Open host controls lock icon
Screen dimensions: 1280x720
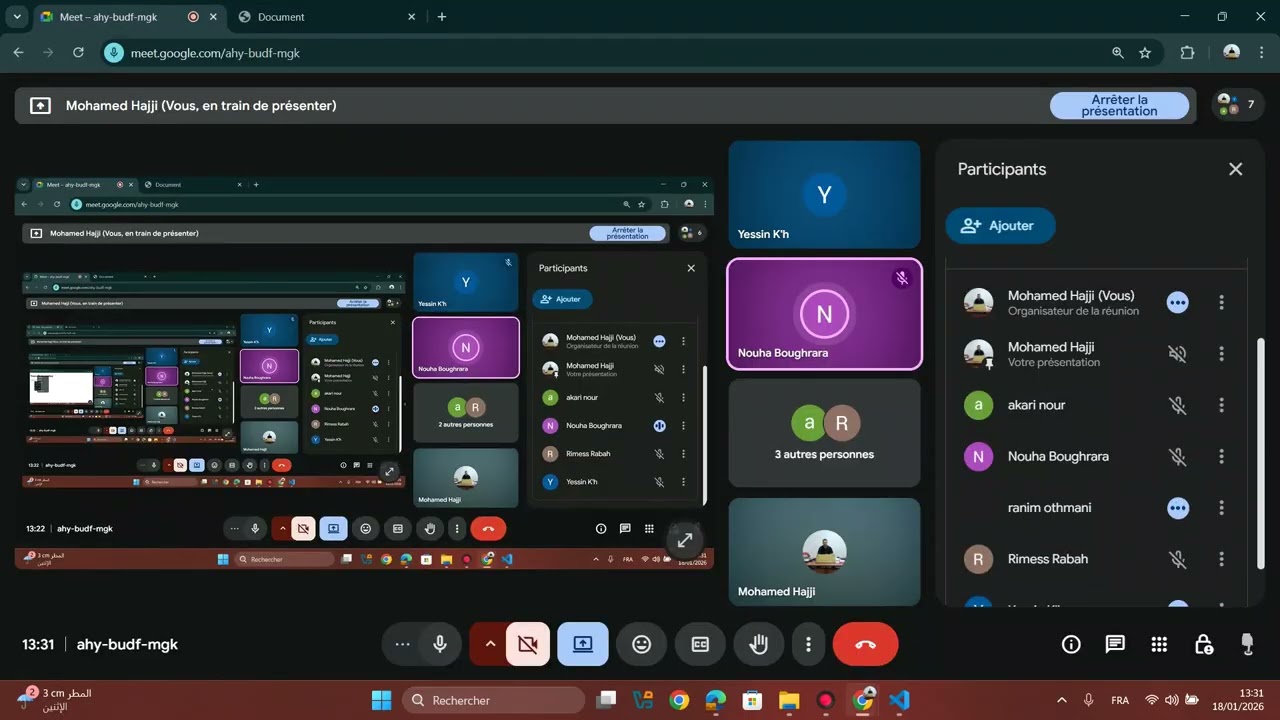[x=1204, y=645]
